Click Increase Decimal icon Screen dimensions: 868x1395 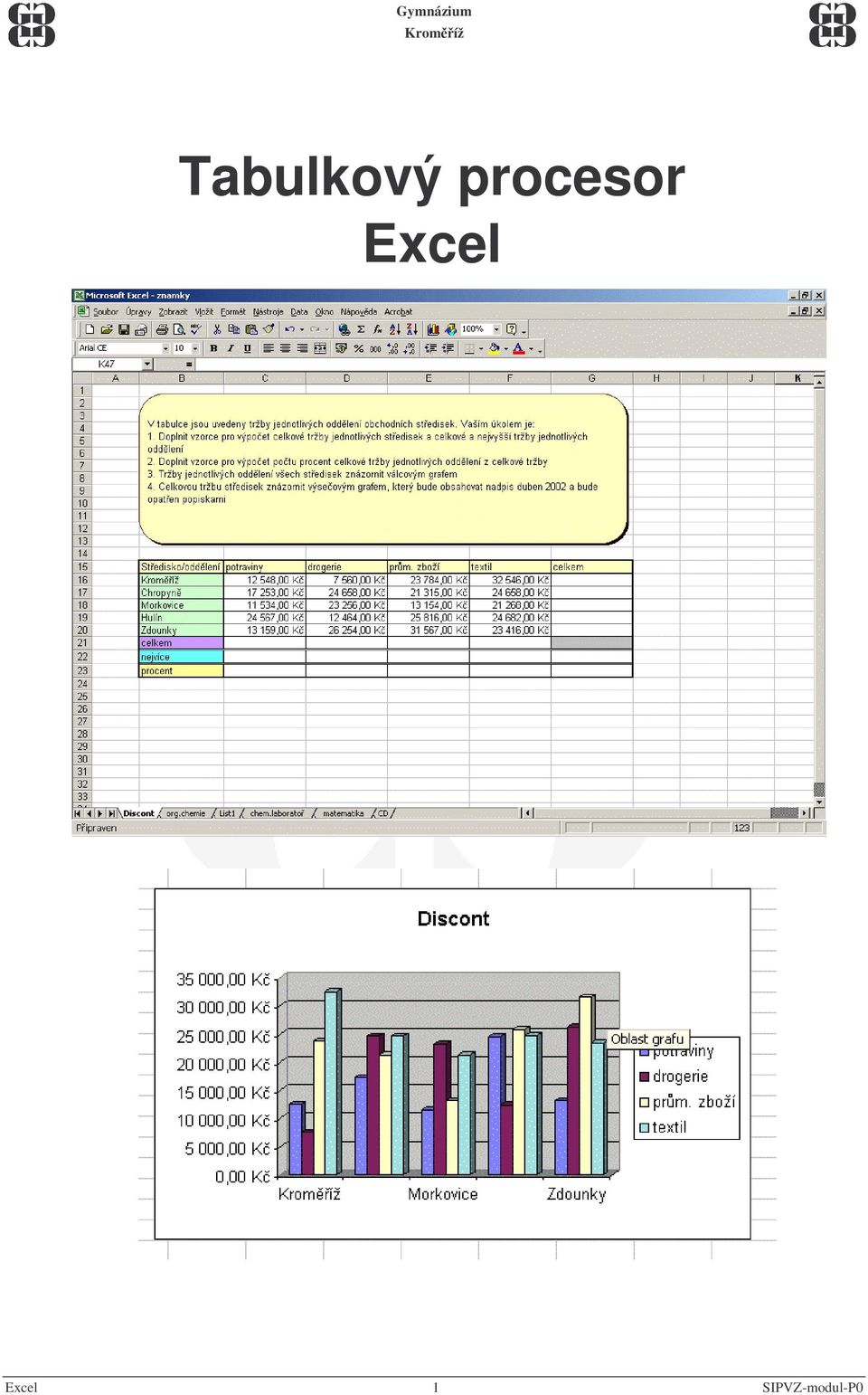392,348
